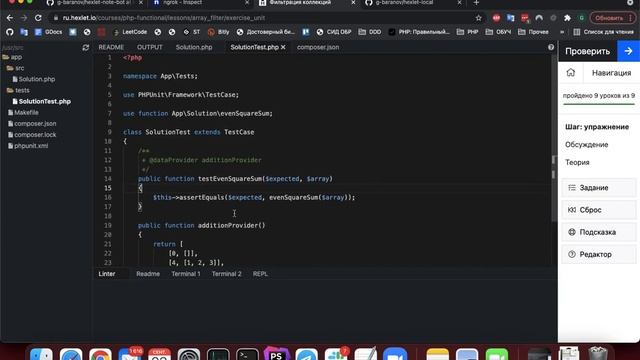
Task: Click the Обновить update button
Action: [x=609, y=18]
